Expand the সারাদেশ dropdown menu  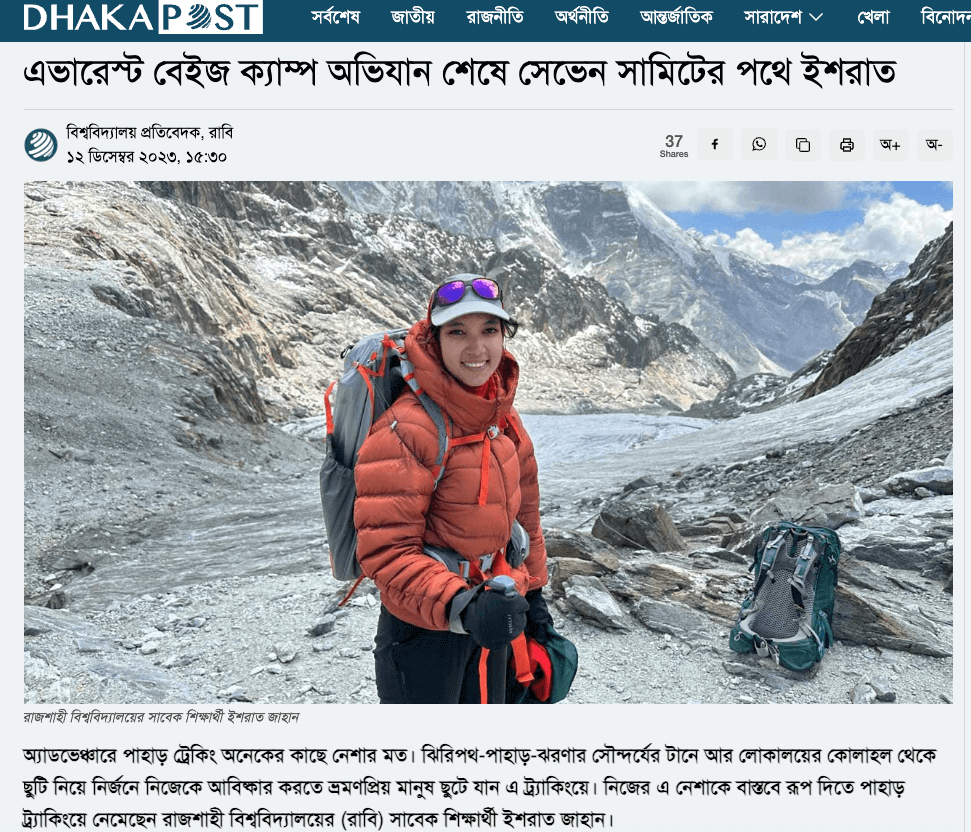click(x=783, y=17)
